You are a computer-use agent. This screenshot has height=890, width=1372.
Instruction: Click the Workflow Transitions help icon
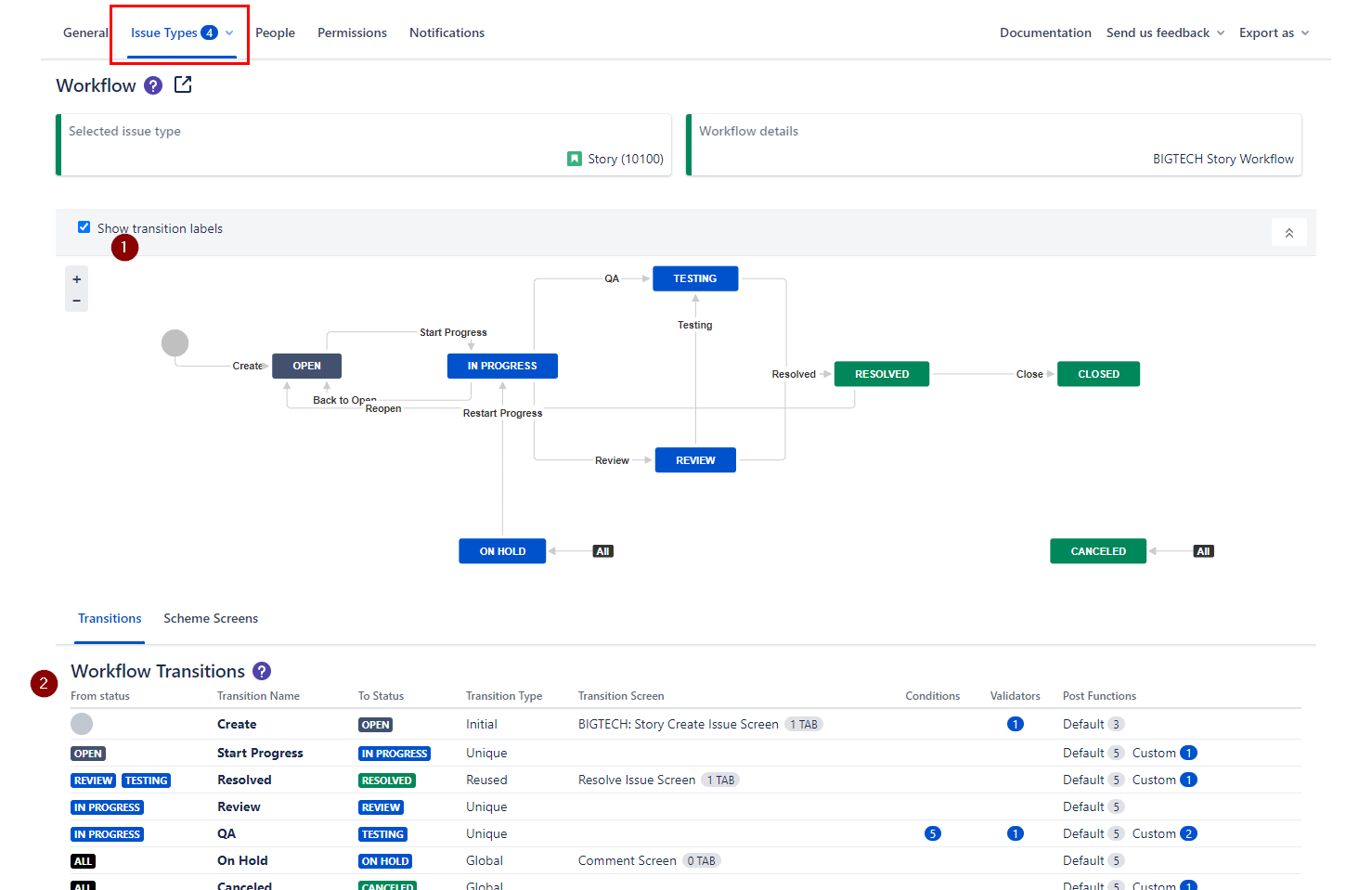(261, 670)
